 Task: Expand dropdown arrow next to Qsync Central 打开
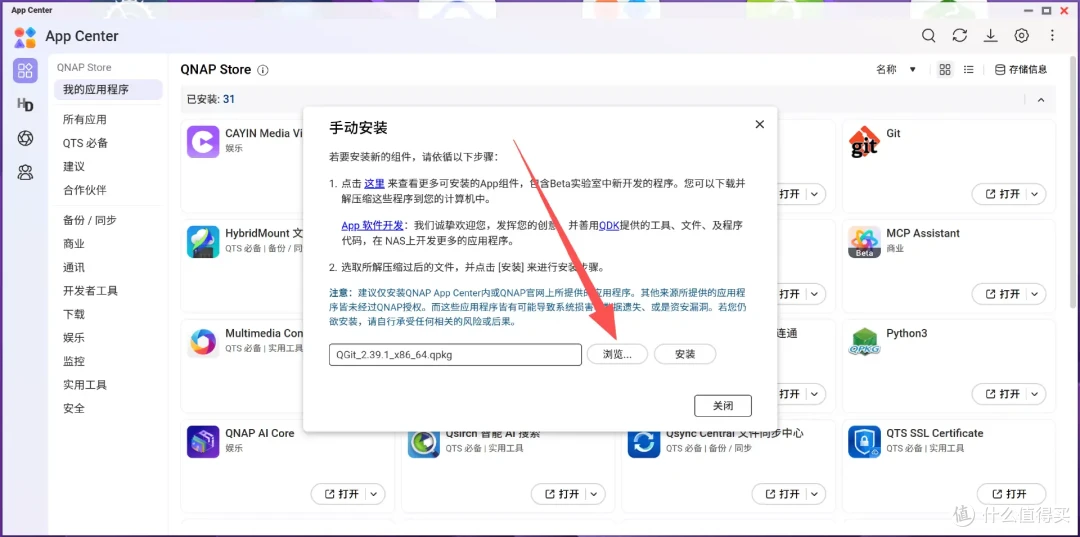point(816,494)
